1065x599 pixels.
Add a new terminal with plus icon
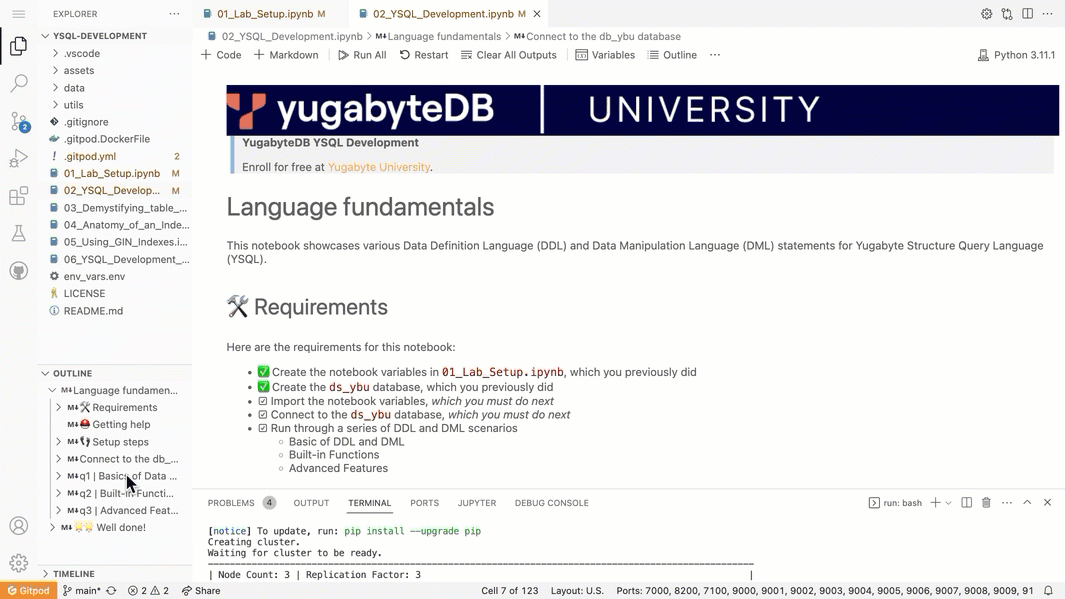935,503
